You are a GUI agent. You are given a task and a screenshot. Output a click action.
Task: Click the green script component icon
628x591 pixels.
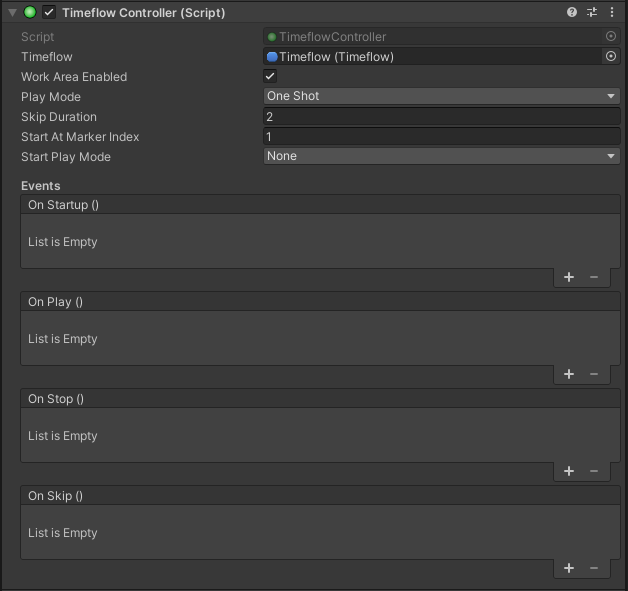click(x=30, y=12)
